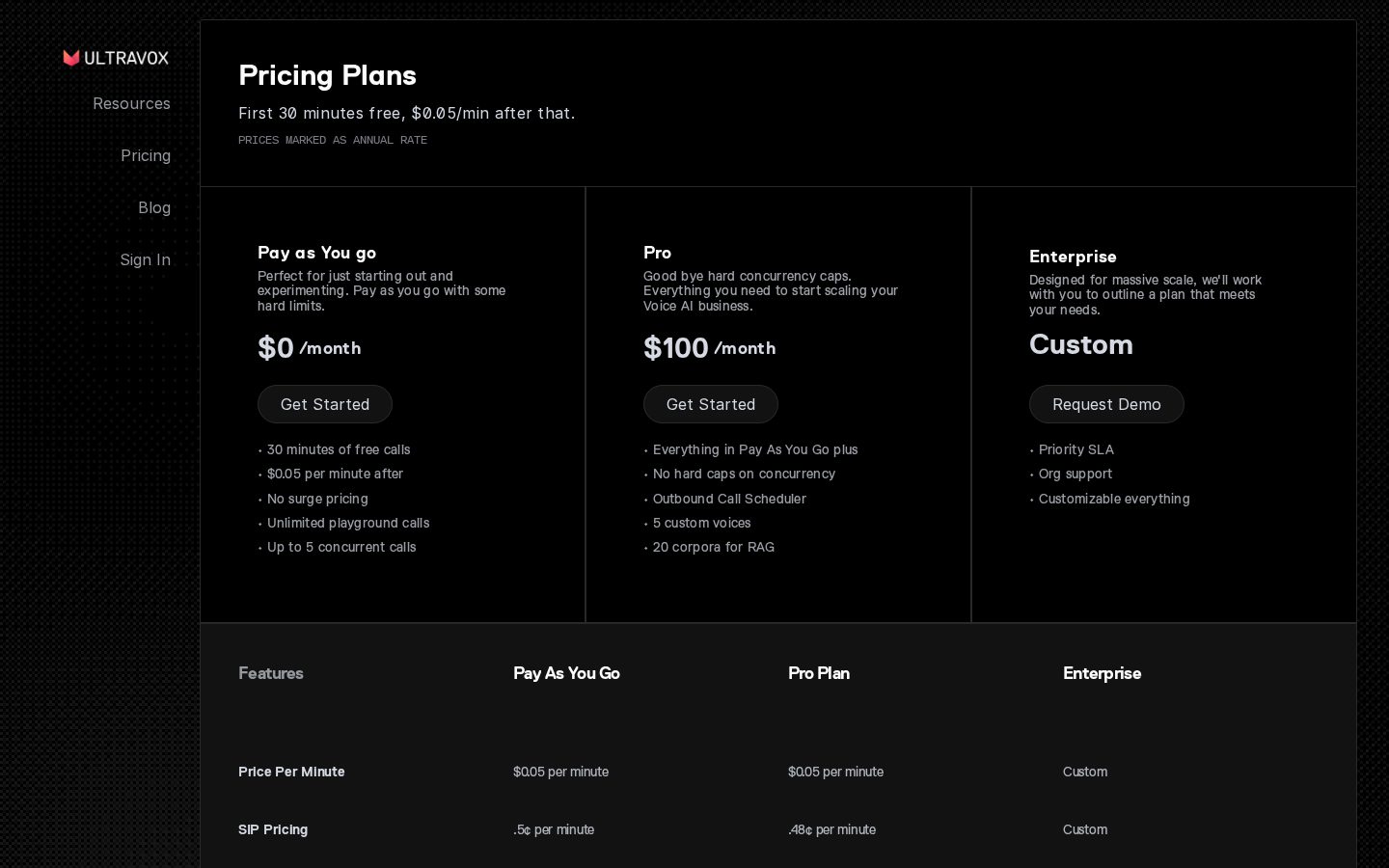
Task: Go to the Pricing page link
Action: click(146, 155)
